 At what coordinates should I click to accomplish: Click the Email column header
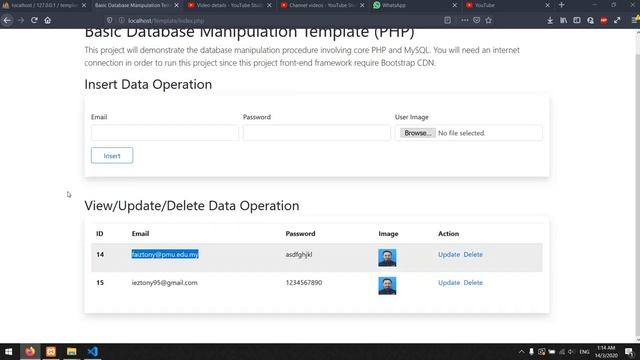[x=140, y=233]
